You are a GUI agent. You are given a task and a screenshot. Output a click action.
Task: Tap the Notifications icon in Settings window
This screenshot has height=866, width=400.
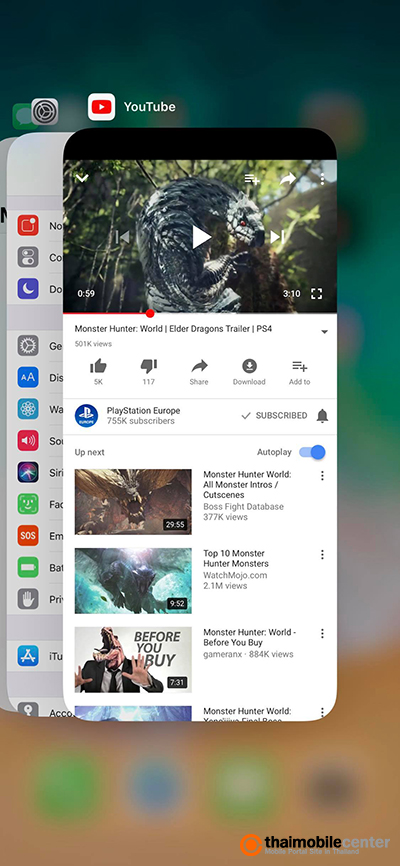[28, 225]
